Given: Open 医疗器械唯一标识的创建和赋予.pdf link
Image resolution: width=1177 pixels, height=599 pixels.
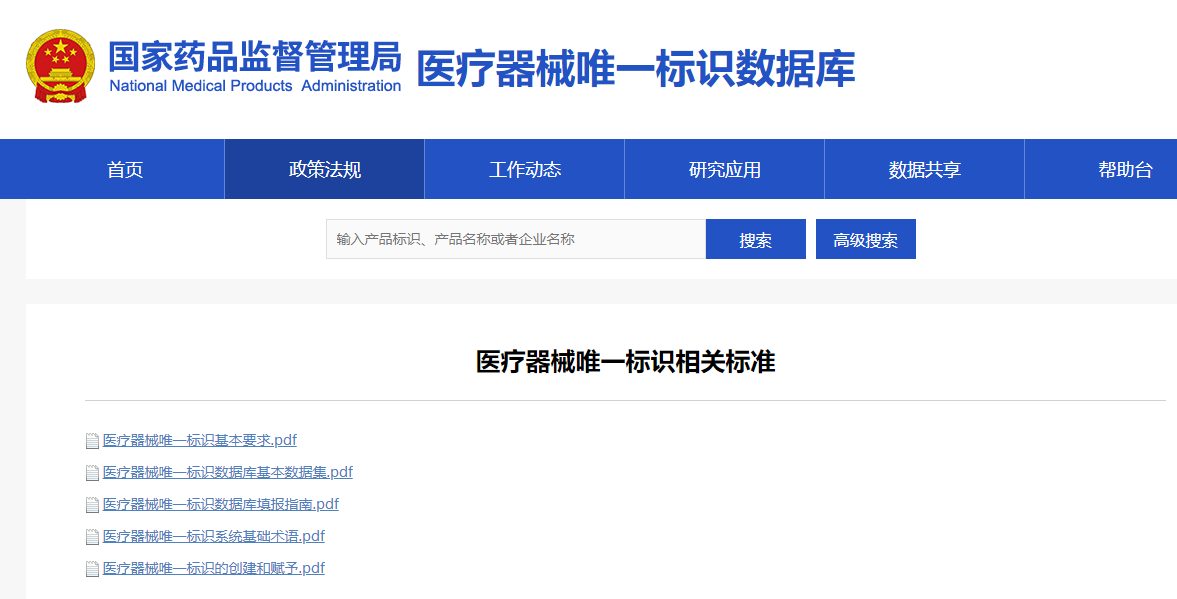Looking at the screenshot, I should tap(214, 568).
